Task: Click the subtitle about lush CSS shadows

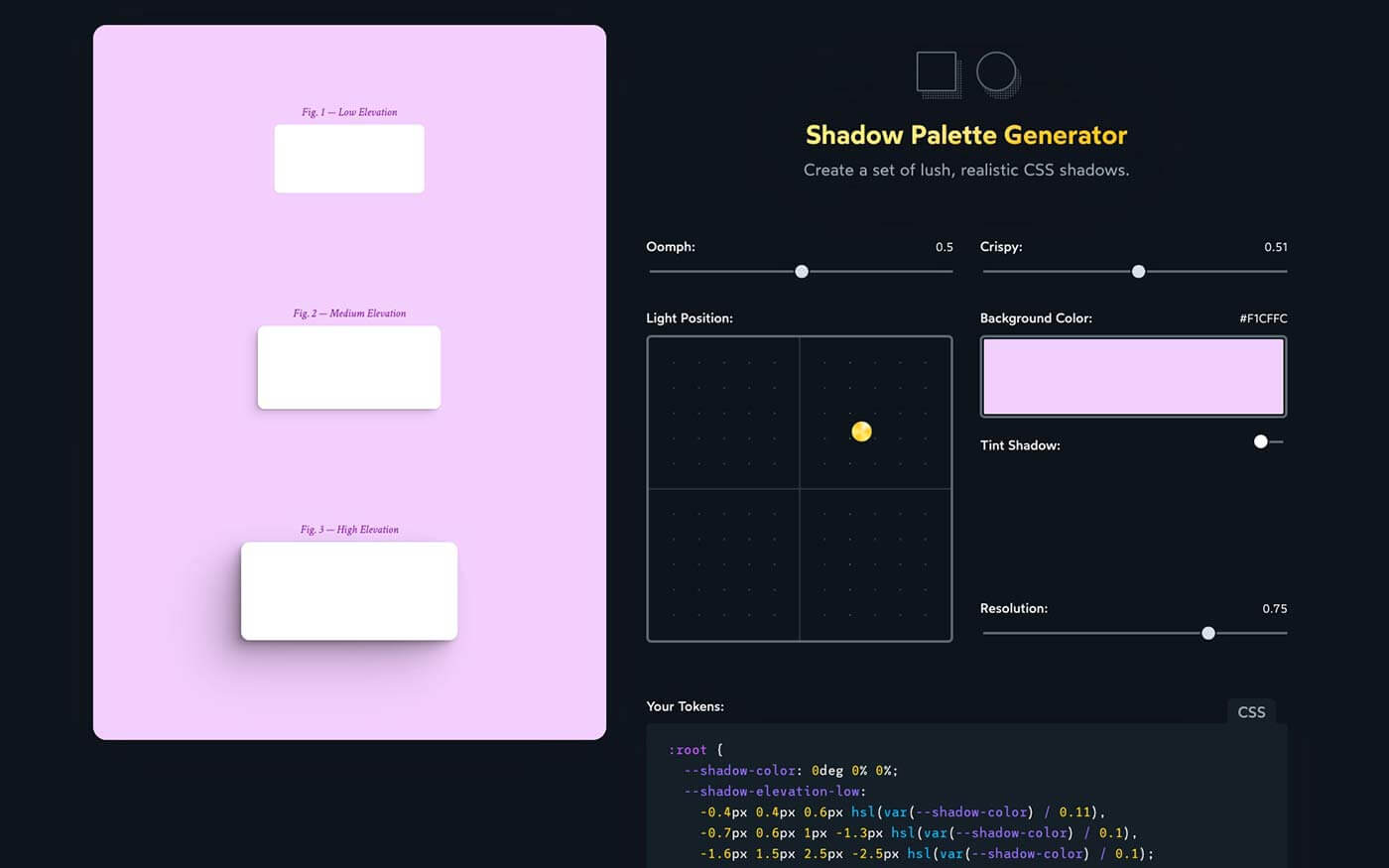Action: (966, 170)
